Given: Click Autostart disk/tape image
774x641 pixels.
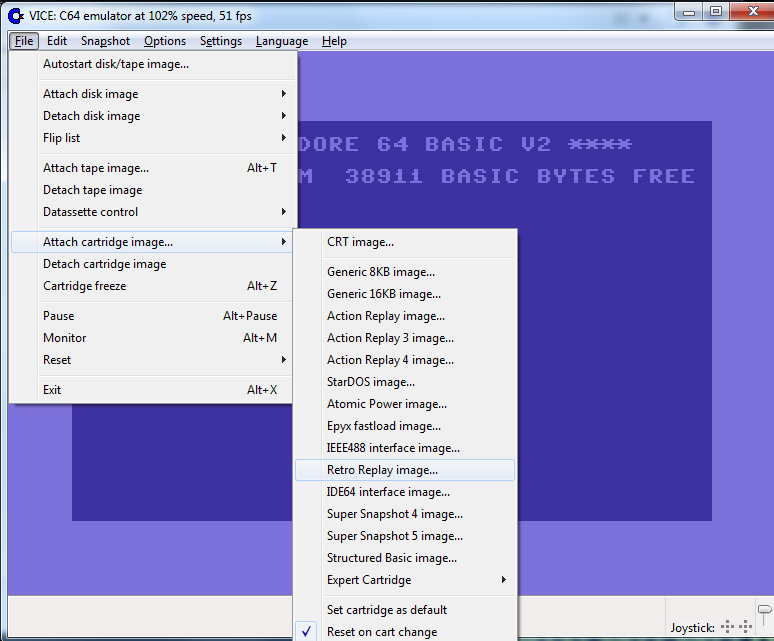Looking at the screenshot, I should coord(115,64).
